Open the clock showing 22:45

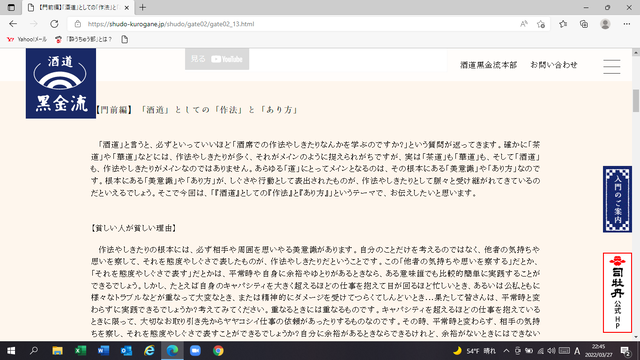coord(599,351)
